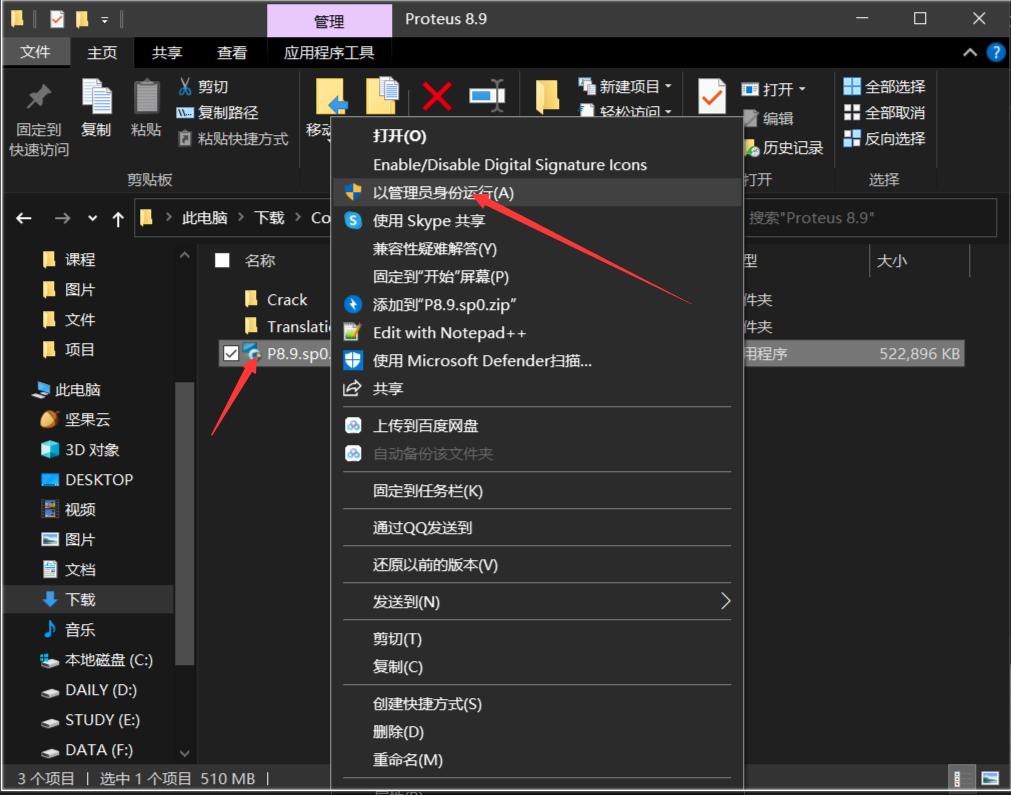Select 创建快捷方式(S)
The height and width of the screenshot is (795, 1011).
click(536, 704)
